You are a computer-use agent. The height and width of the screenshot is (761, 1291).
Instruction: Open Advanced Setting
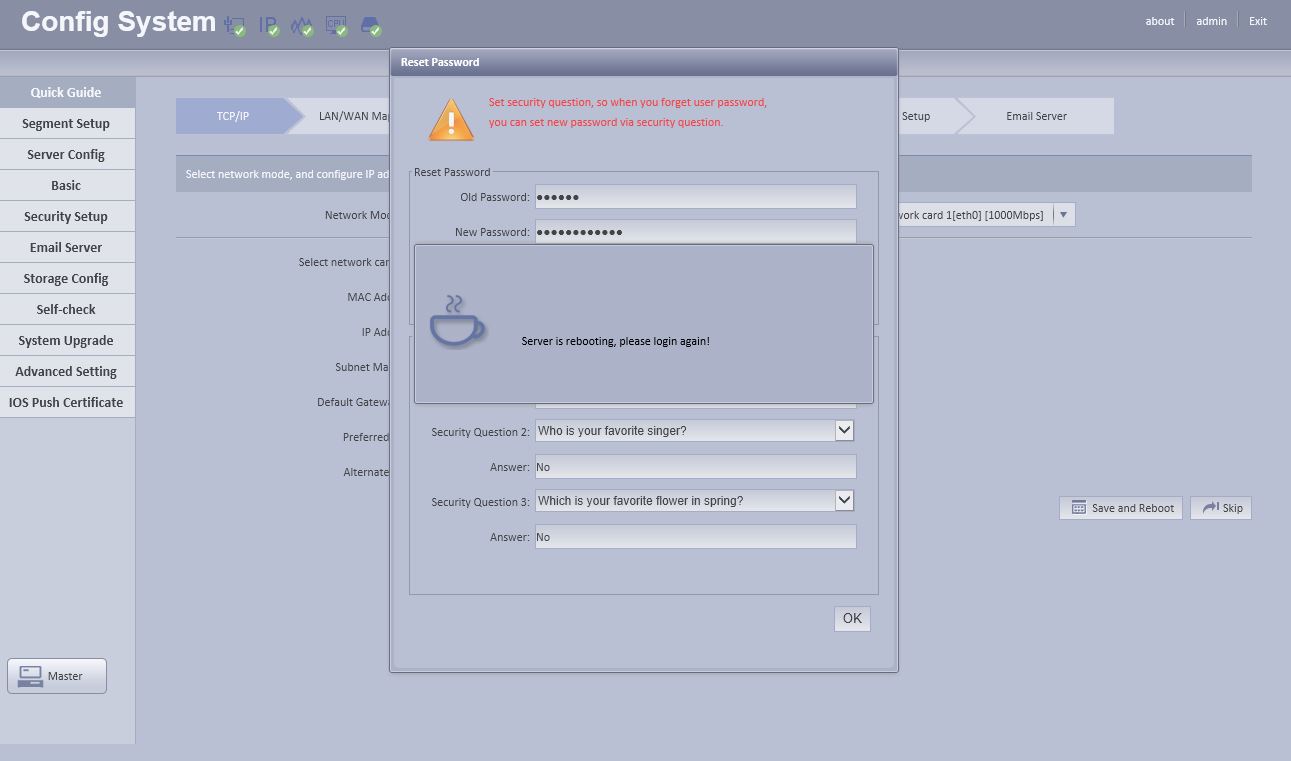(67, 372)
